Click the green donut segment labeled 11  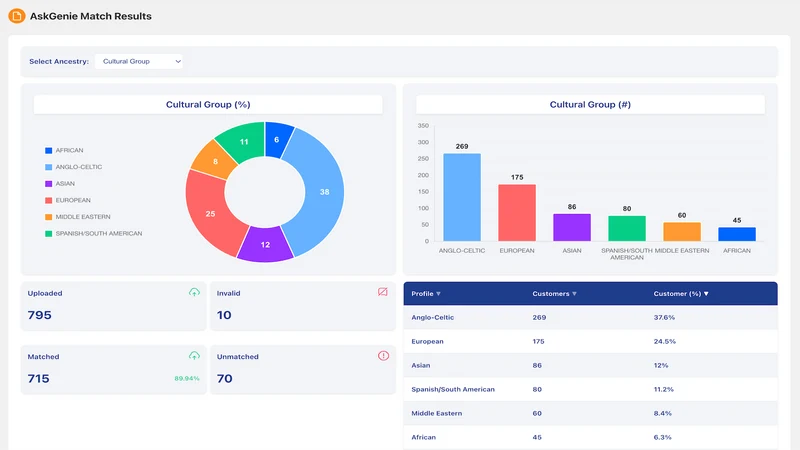tap(244, 142)
